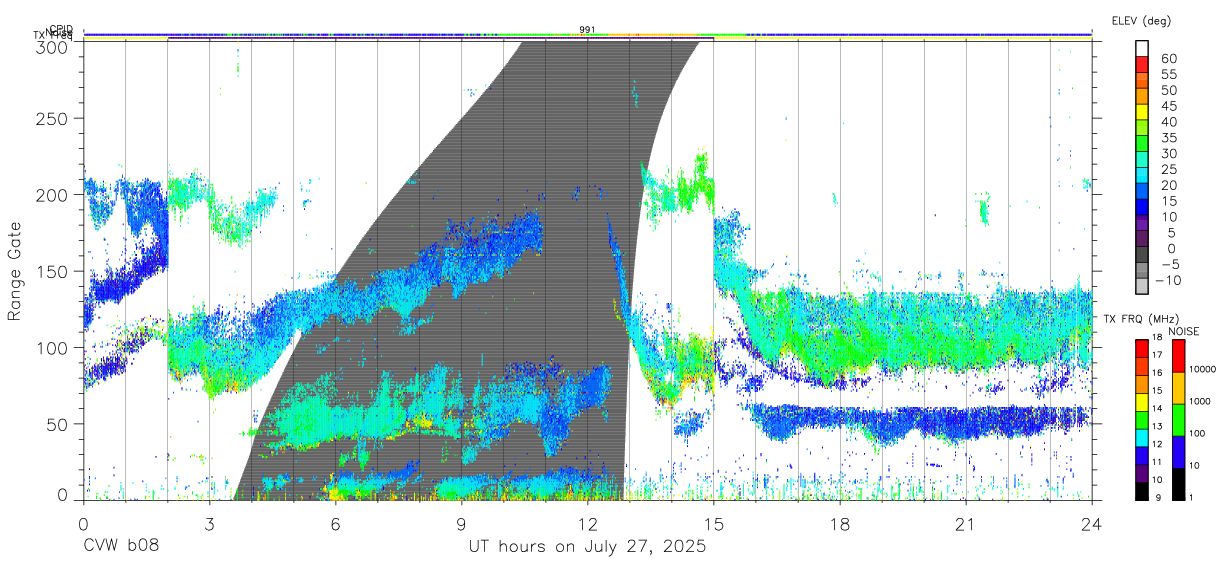Select the blue 10–100 noise swatch
Screen dimensions: 1228x567
pos(1179,451)
